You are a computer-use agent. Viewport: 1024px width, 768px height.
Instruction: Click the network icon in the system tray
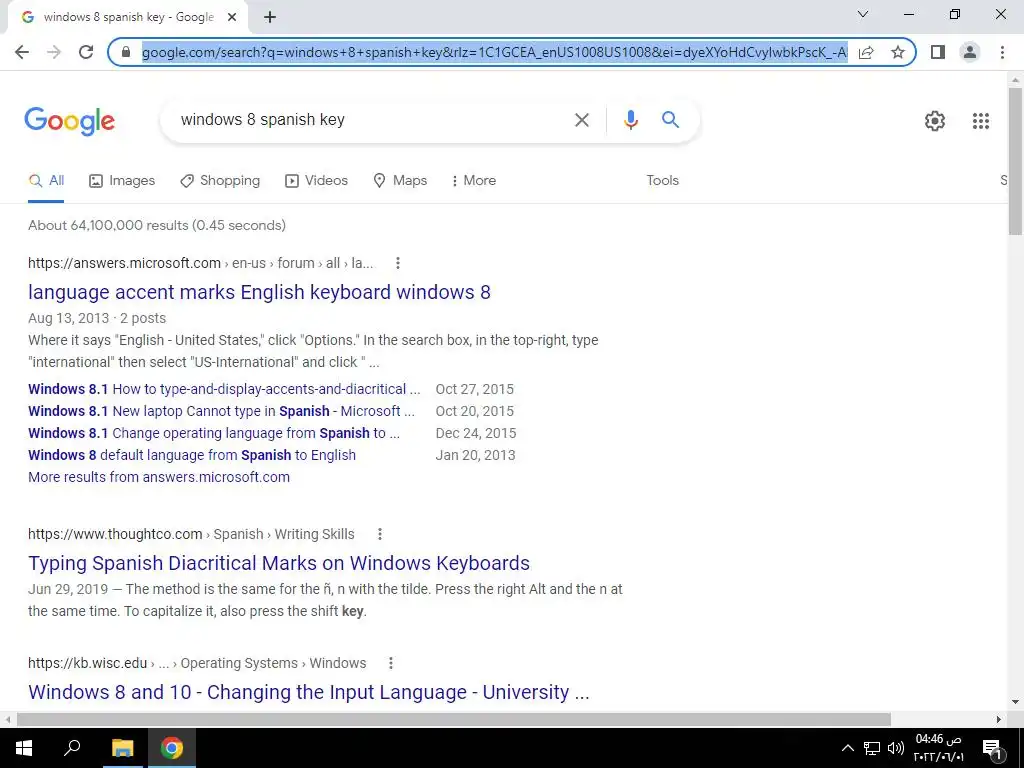click(x=871, y=748)
